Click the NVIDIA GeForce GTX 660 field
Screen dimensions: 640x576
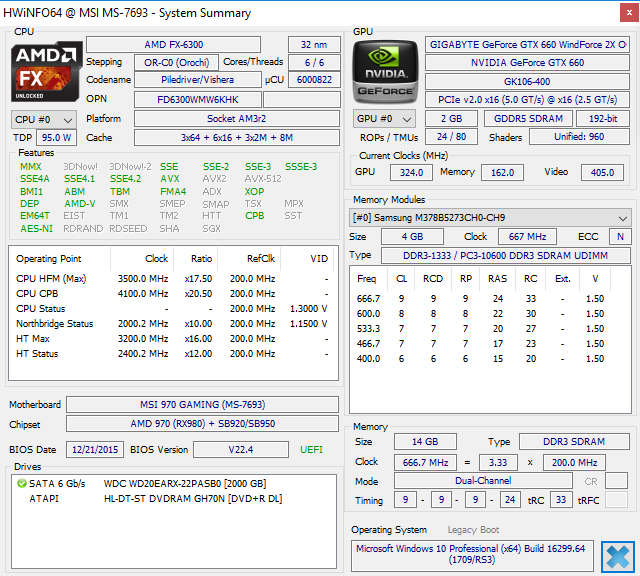point(527,62)
